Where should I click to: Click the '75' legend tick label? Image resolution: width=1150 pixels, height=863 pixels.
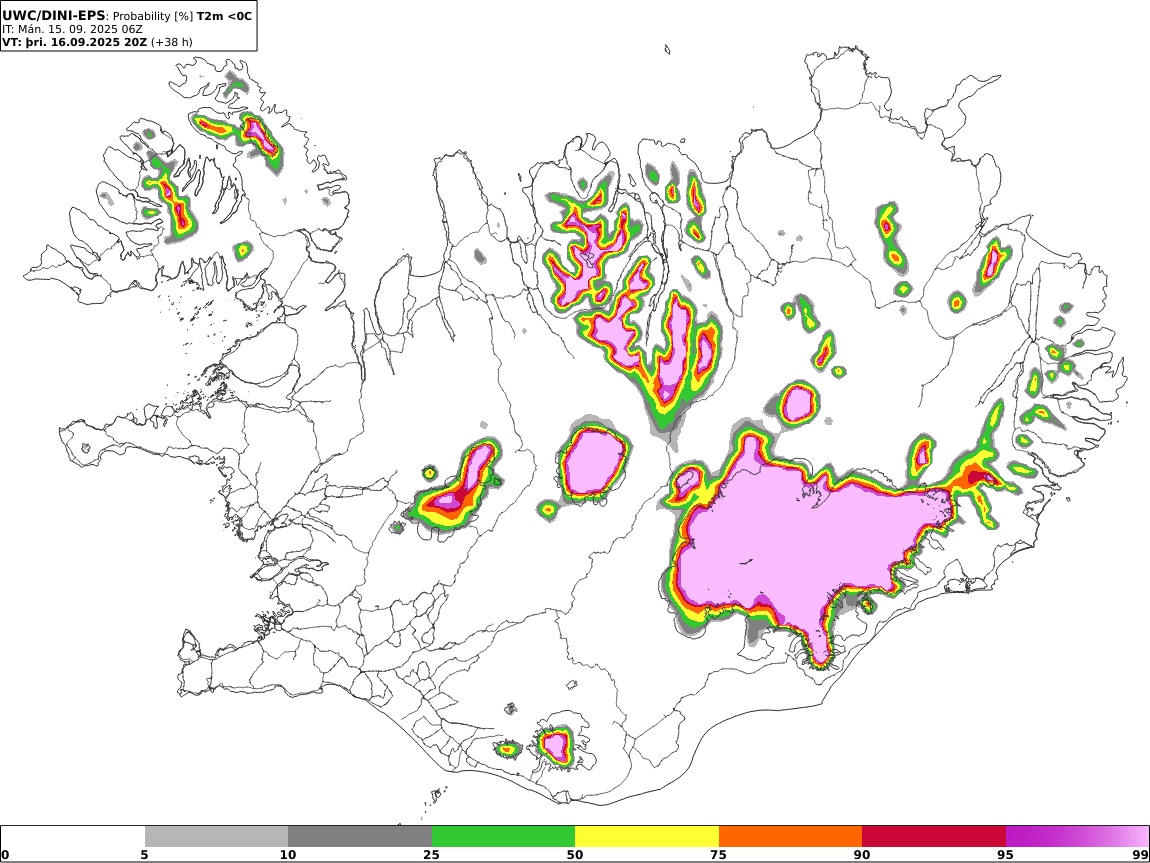point(718,855)
